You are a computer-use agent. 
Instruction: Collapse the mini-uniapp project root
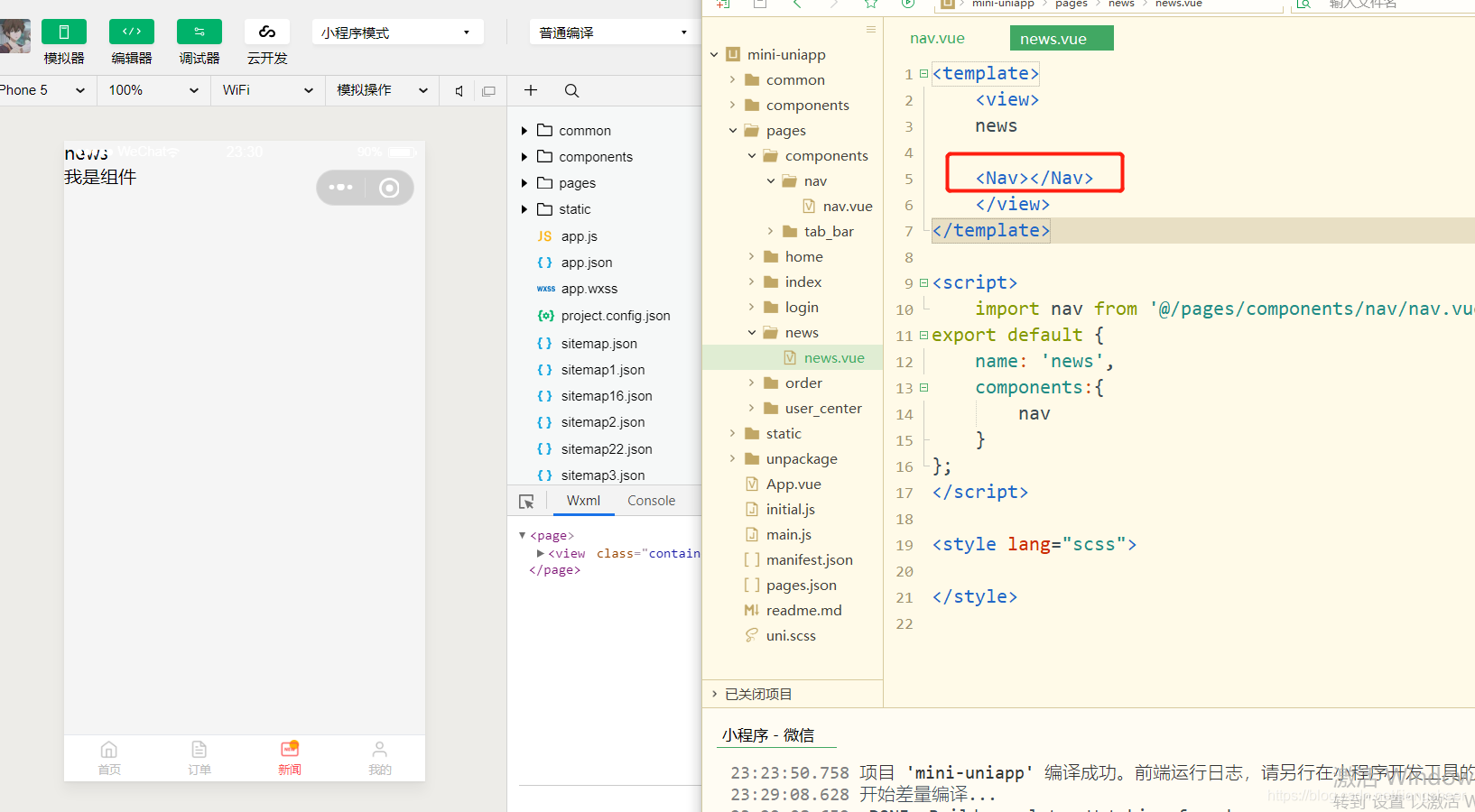pos(714,55)
